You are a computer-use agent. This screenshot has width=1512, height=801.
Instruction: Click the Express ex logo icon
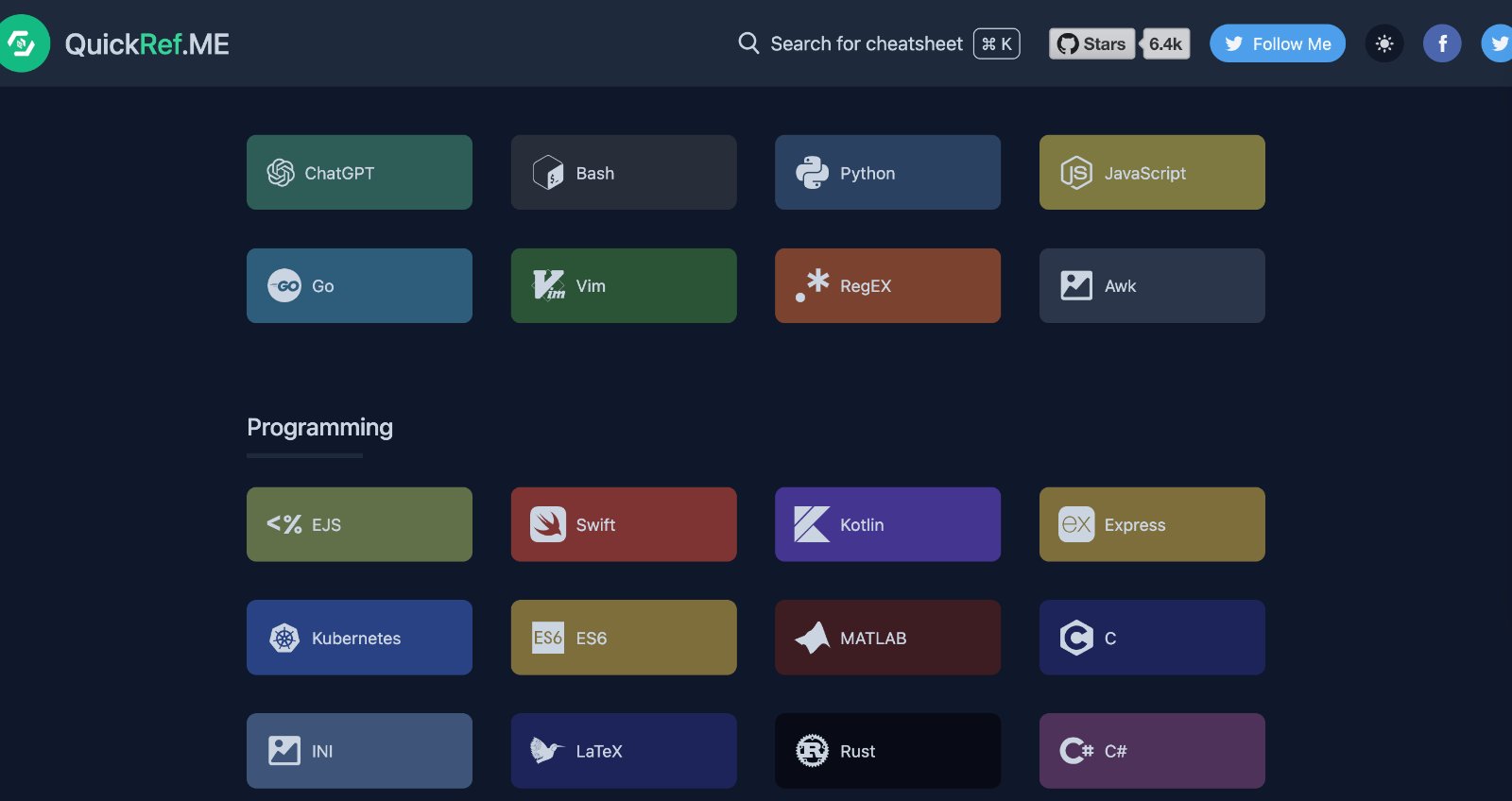tap(1076, 524)
